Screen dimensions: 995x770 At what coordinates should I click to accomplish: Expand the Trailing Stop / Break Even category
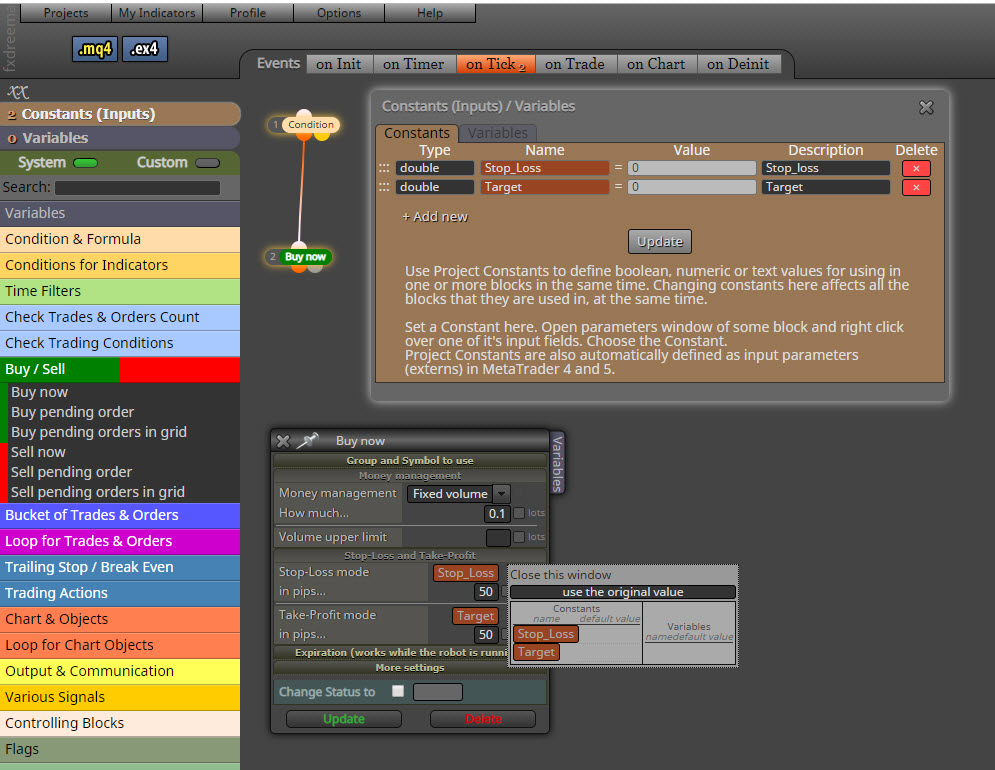click(x=120, y=568)
